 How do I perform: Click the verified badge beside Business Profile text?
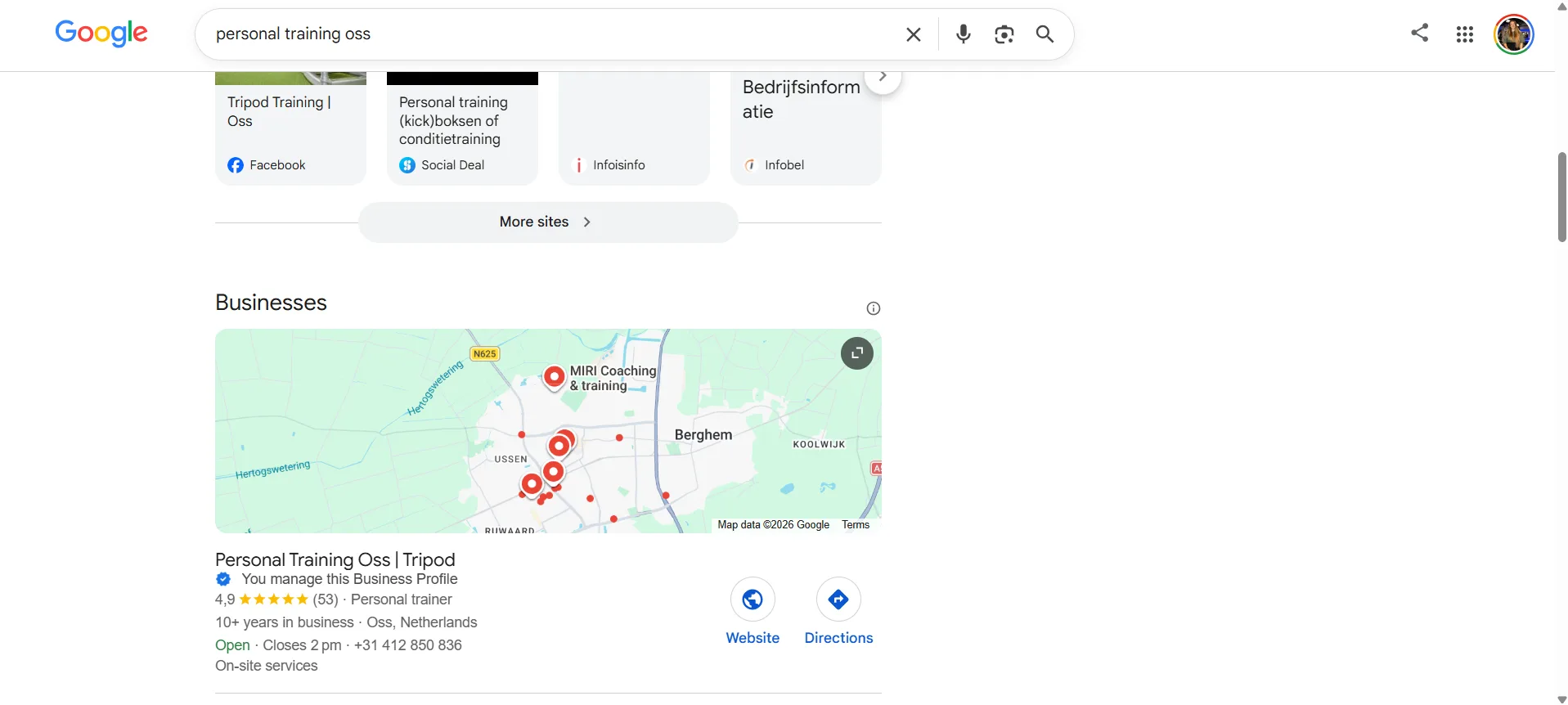point(223,579)
